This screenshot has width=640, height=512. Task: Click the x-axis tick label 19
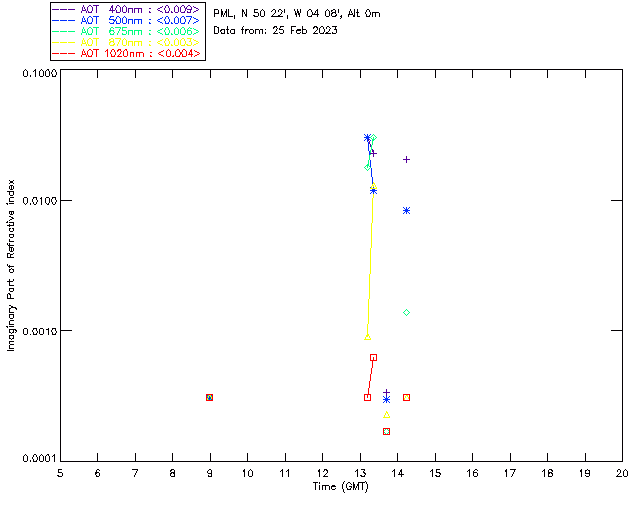(x=585, y=473)
